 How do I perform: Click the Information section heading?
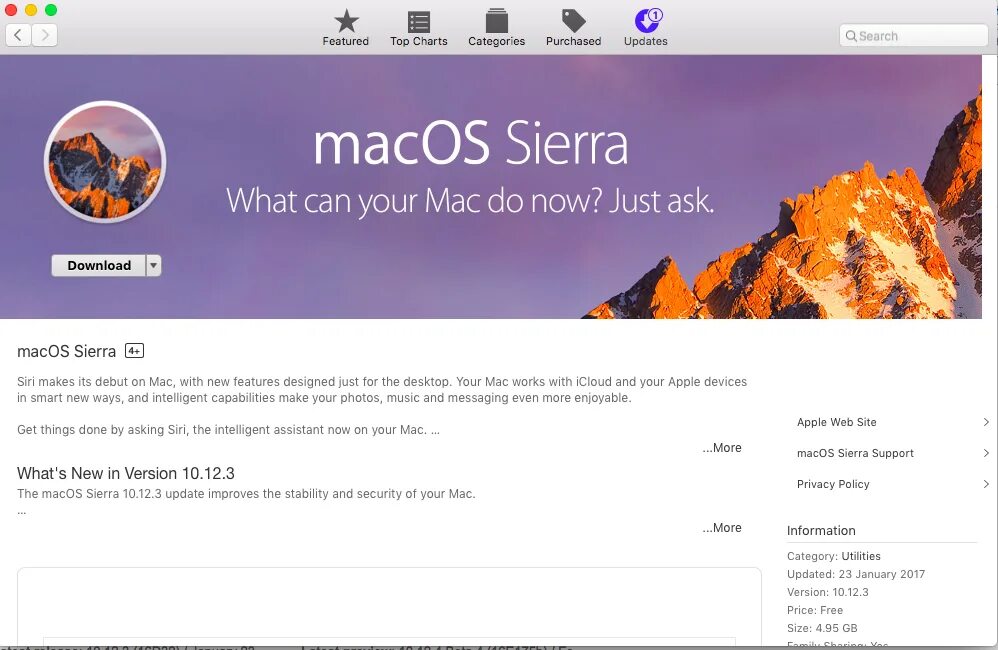pyautogui.click(x=821, y=531)
